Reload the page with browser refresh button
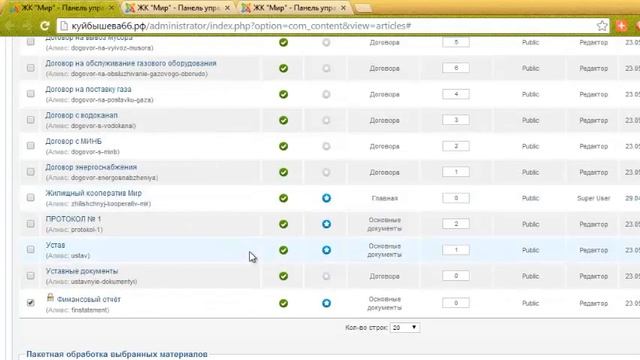This screenshot has width=640, height=360. [x=44, y=26]
